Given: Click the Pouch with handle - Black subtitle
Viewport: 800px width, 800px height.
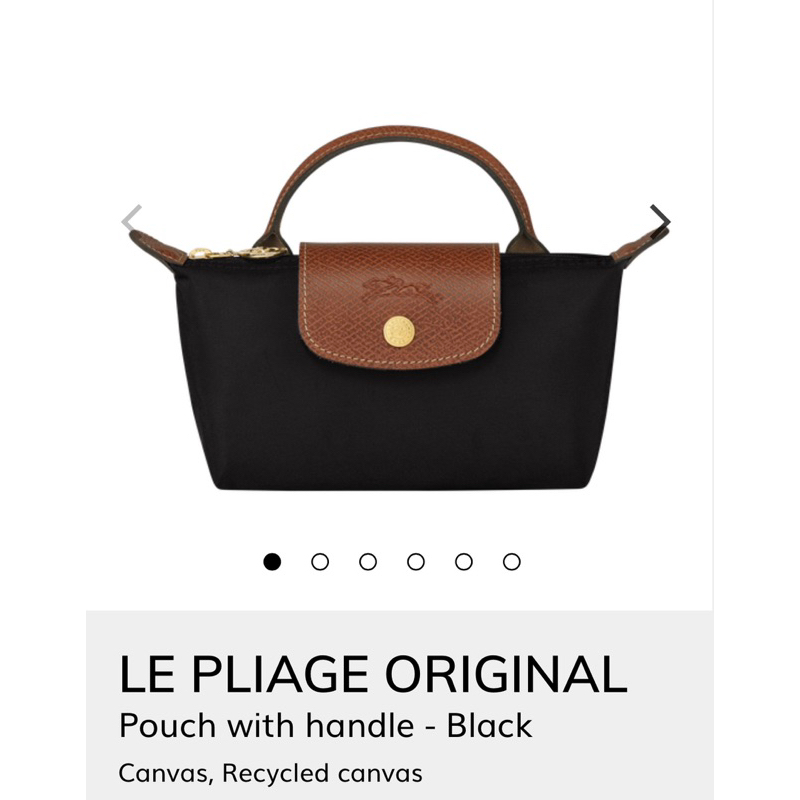Looking at the screenshot, I should [x=326, y=726].
